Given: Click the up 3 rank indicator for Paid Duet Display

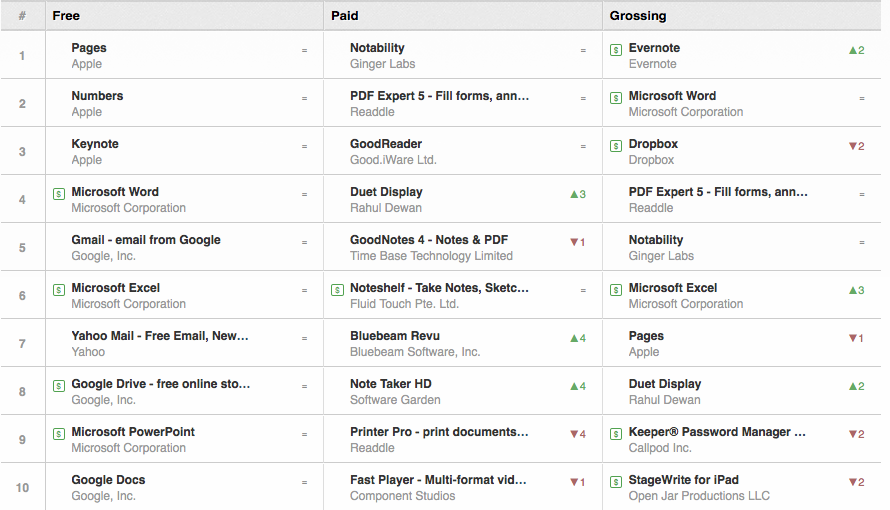Looking at the screenshot, I should [578, 194].
